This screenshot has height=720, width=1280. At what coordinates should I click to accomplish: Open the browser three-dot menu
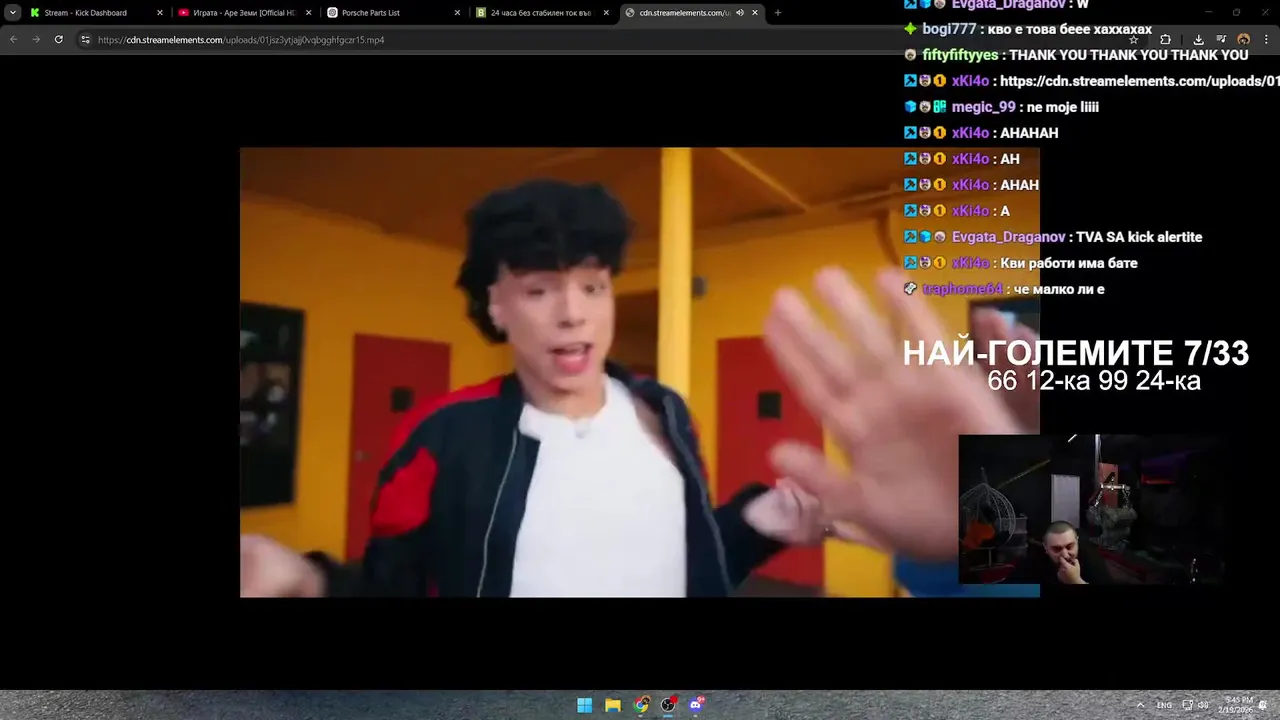pyautogui.click(x=1266, y=40)
